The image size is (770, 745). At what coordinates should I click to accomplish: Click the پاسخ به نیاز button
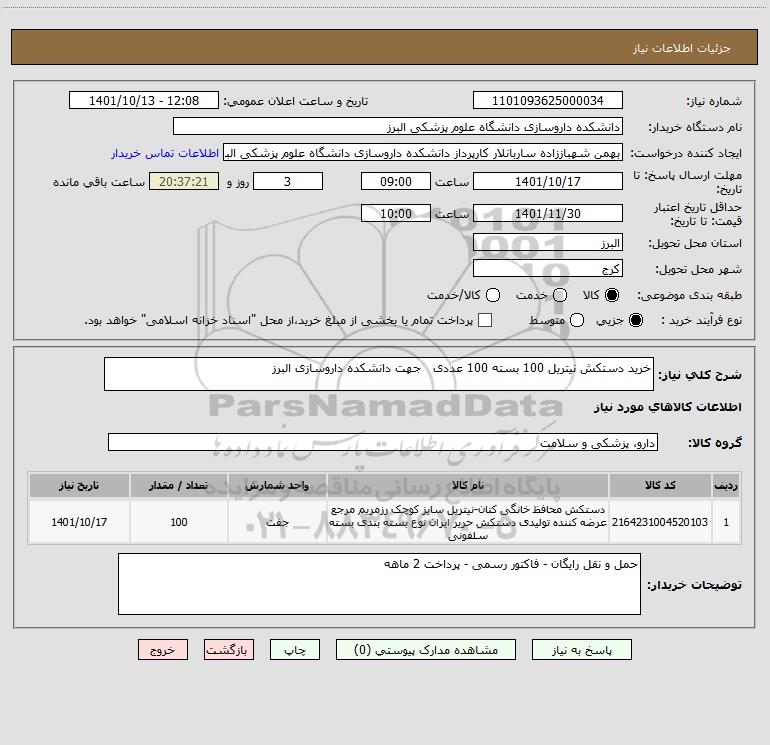click(581, 650)
